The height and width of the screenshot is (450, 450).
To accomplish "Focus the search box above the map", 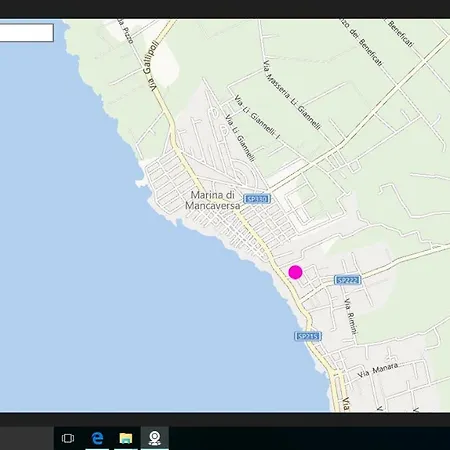I will [27, 33].
